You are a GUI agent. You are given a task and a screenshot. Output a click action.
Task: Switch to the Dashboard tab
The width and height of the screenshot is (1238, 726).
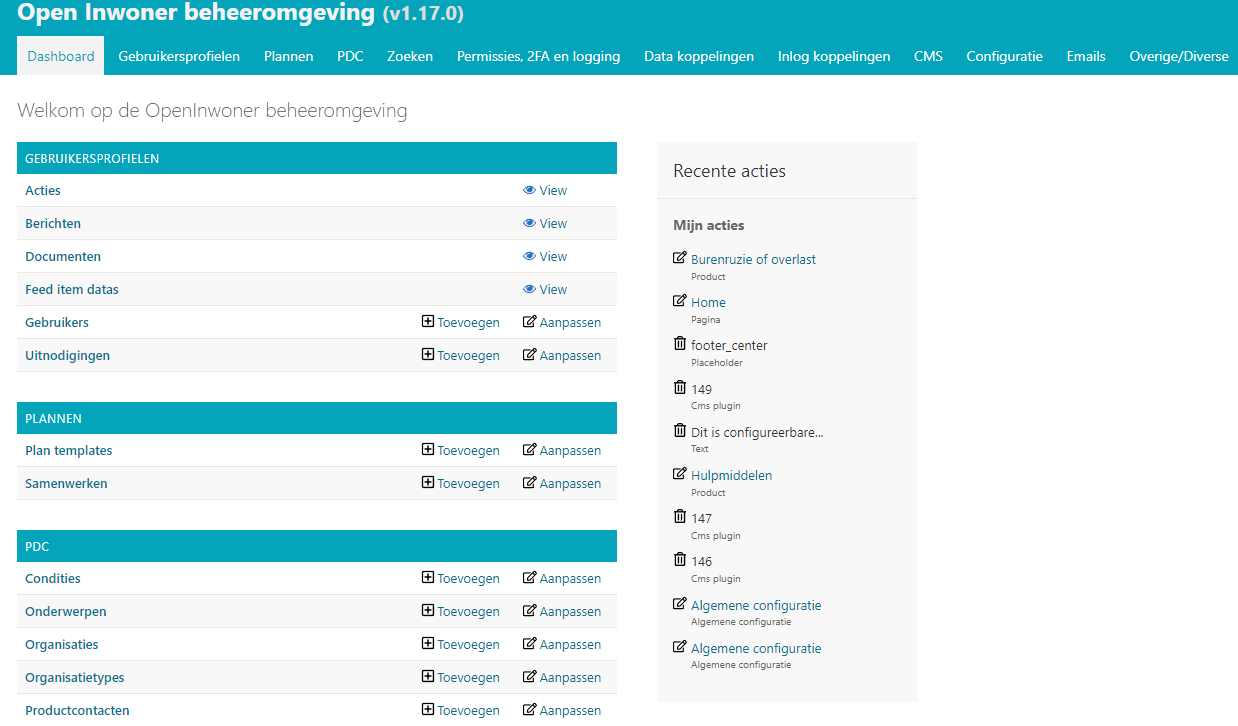61,56
